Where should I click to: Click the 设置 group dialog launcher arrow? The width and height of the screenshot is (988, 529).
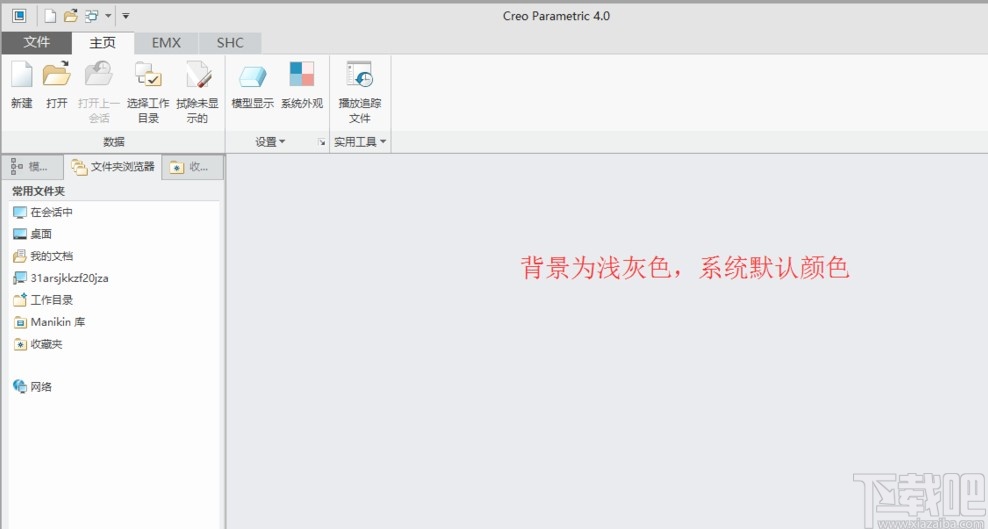[x=321, y=143]
